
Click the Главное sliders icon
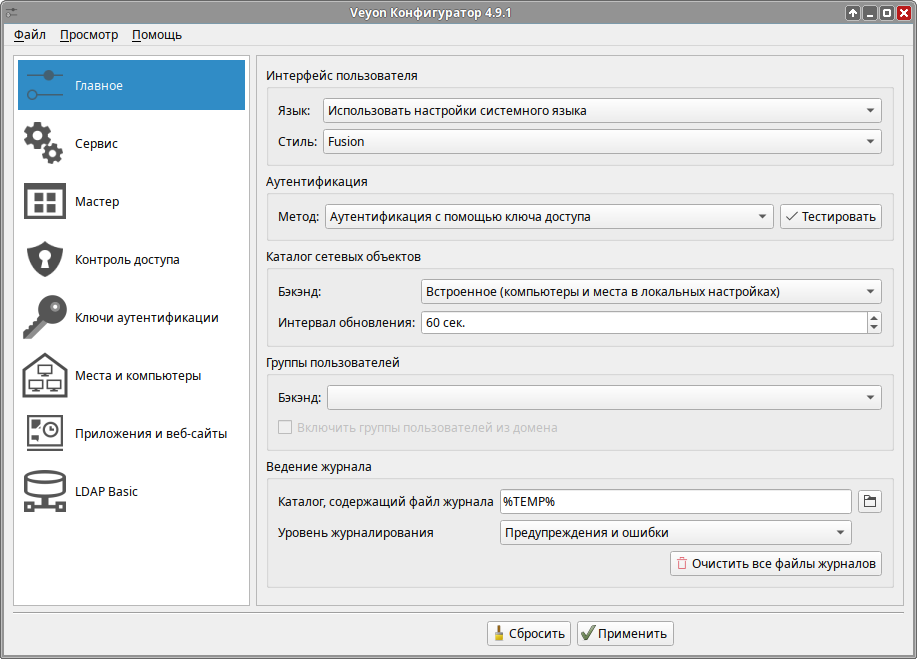45,85
